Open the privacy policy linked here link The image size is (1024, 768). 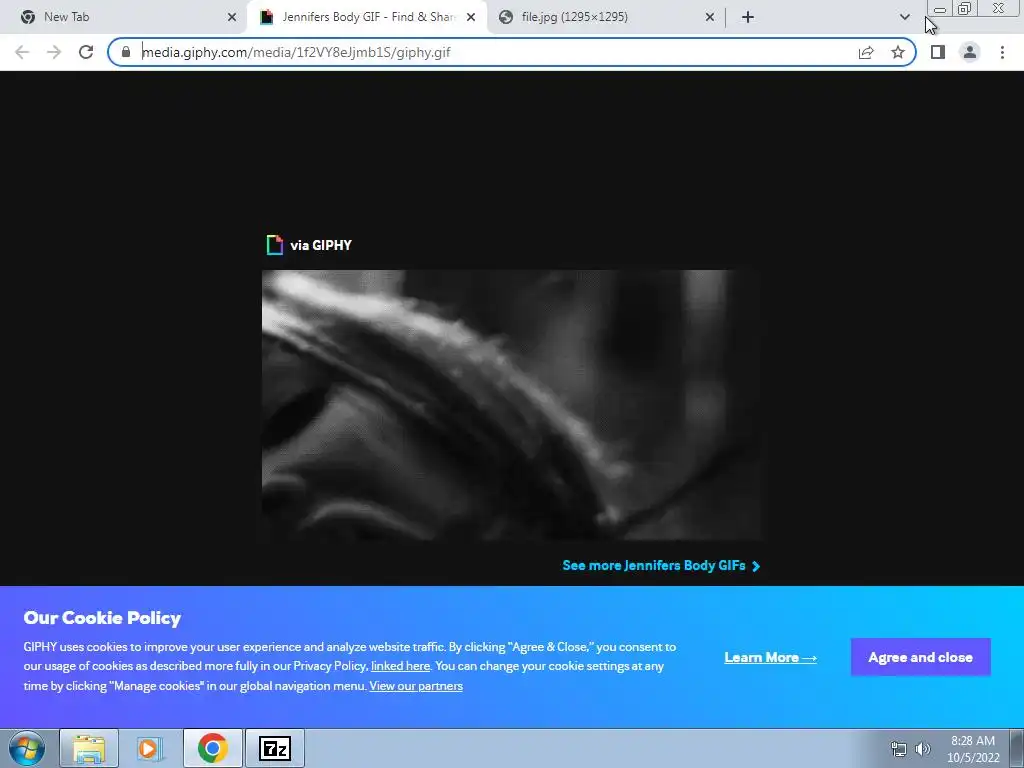(400, 666)
